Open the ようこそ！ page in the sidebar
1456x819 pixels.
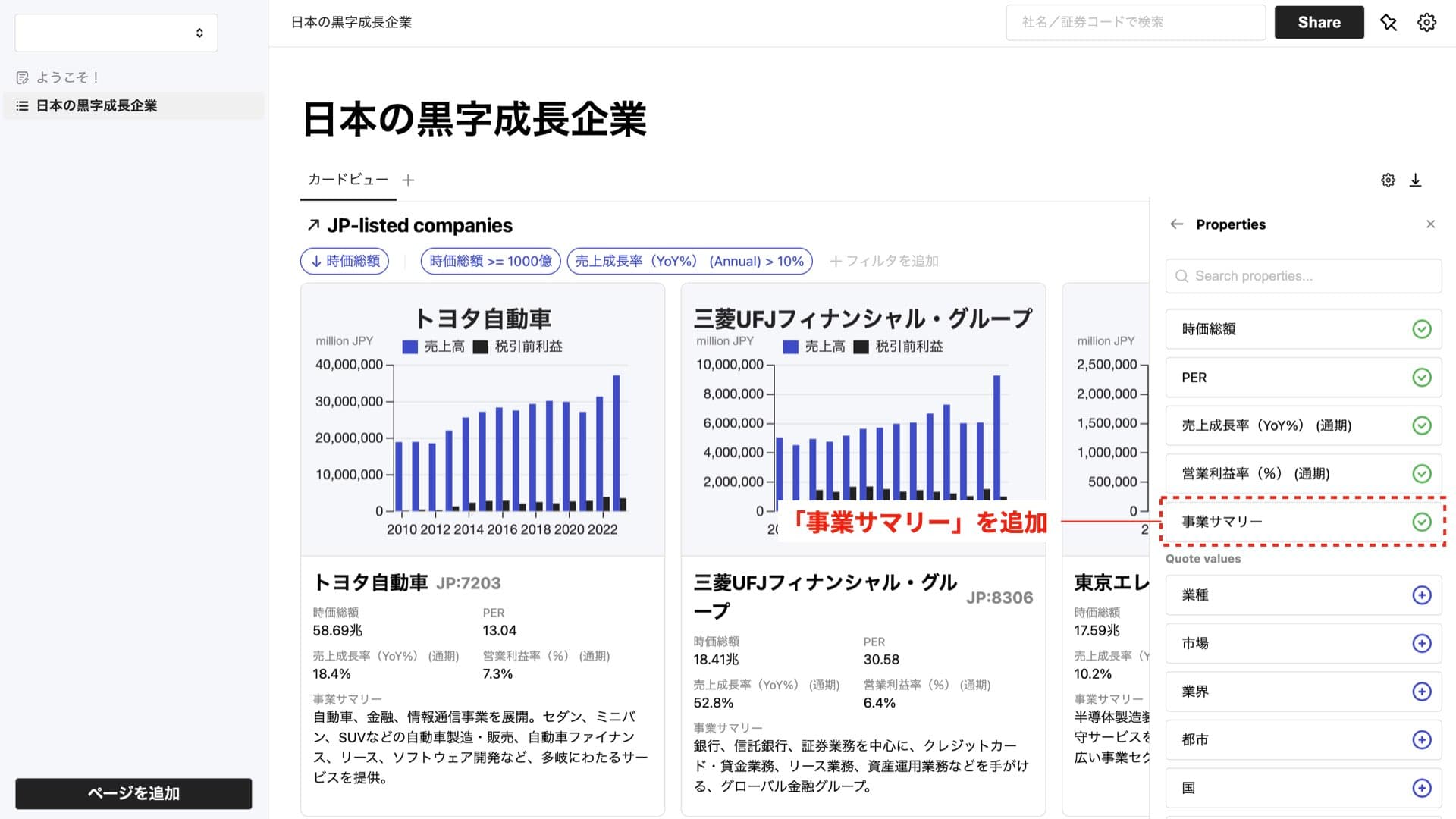click(67, 77)
